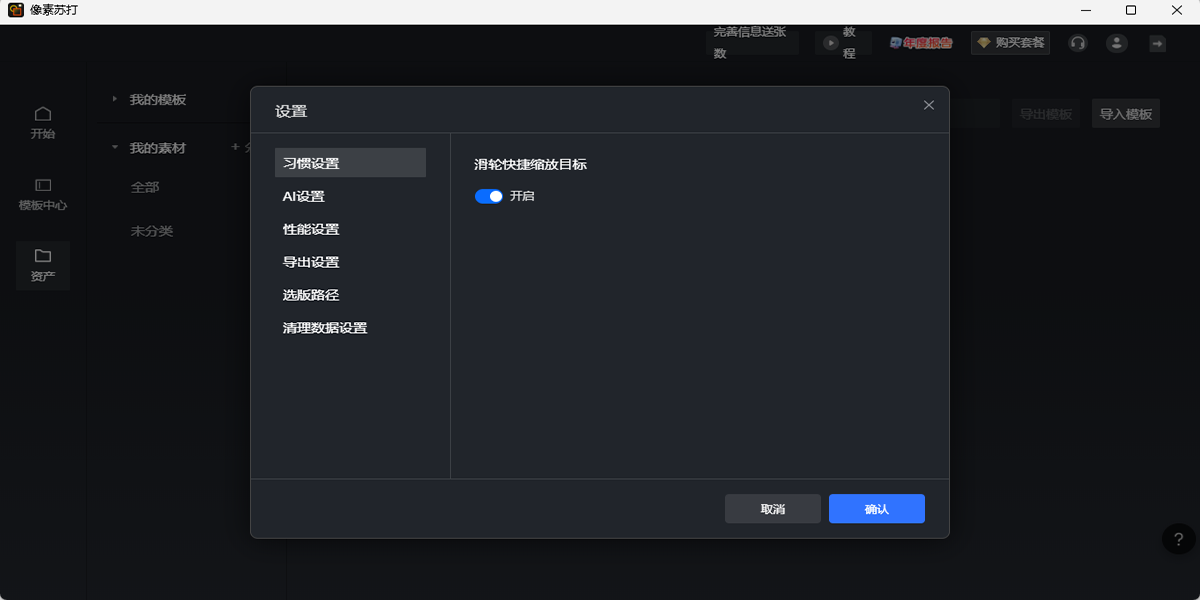Click the logout arrow icon top right
The width and height of the screenshot is (1200, 600).
1156,43
